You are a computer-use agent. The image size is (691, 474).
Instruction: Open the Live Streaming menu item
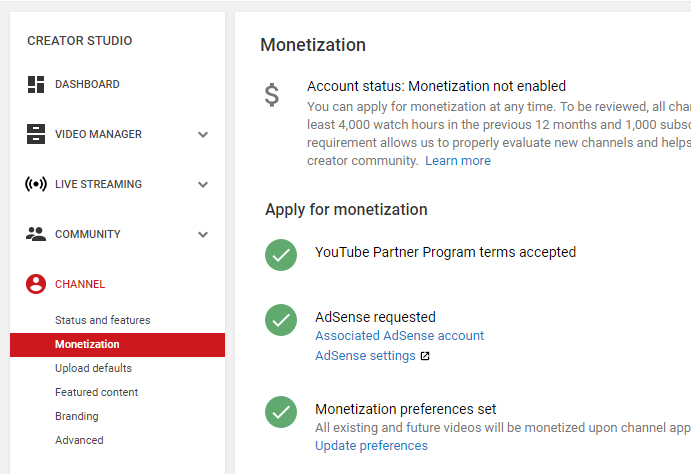pyautogui.click(x=98, y=184)
